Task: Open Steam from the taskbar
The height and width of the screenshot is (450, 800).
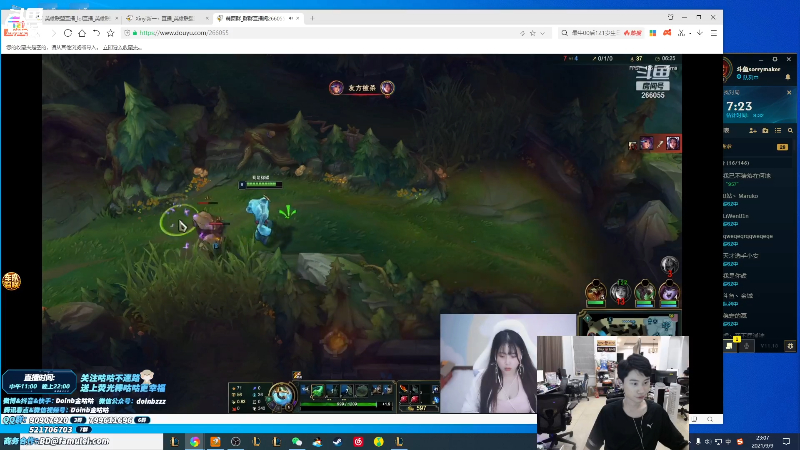Action: (x=337, y=442)
